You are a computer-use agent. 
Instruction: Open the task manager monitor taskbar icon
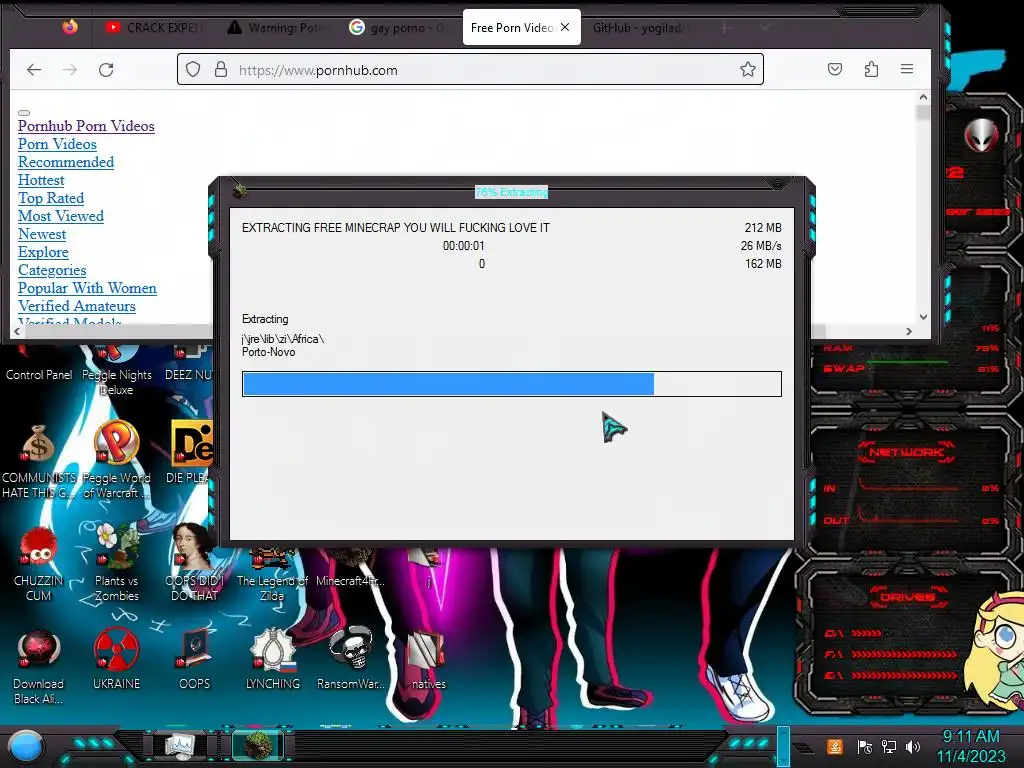click(180, 746)
